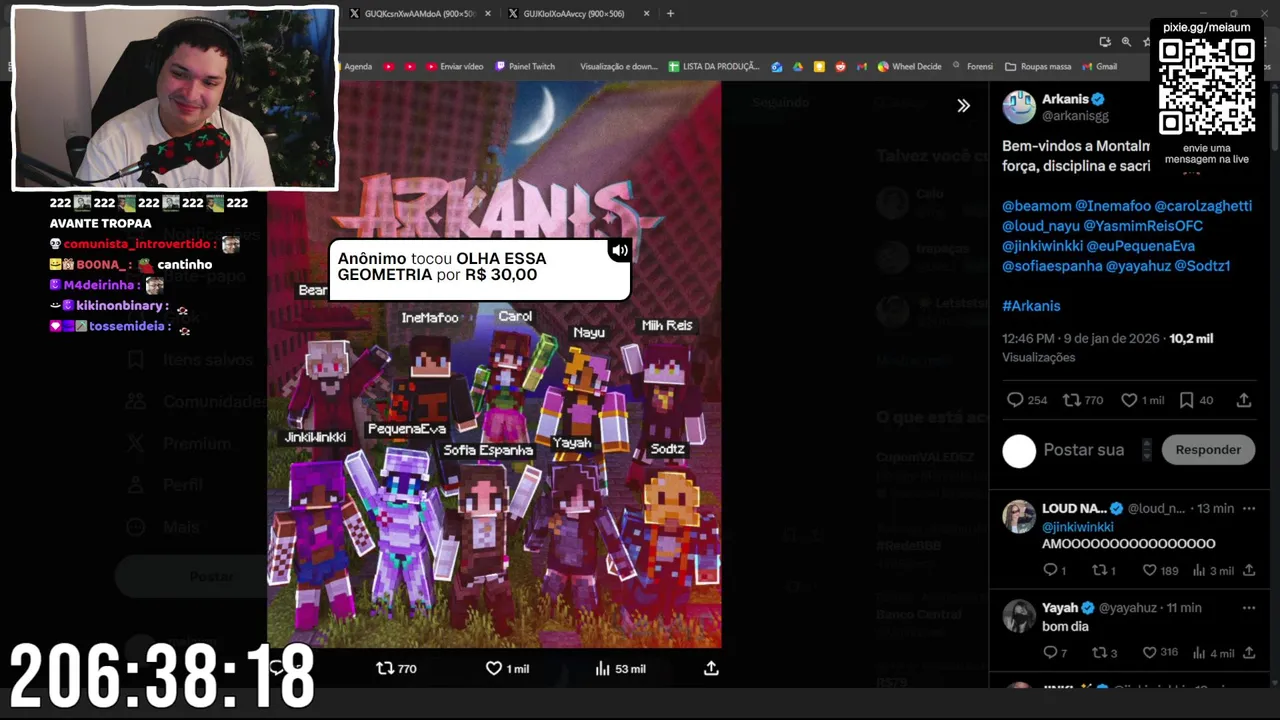Open Visualização e down... bookmark
This screenshot has height=720, width=1280.
point(618,67)
